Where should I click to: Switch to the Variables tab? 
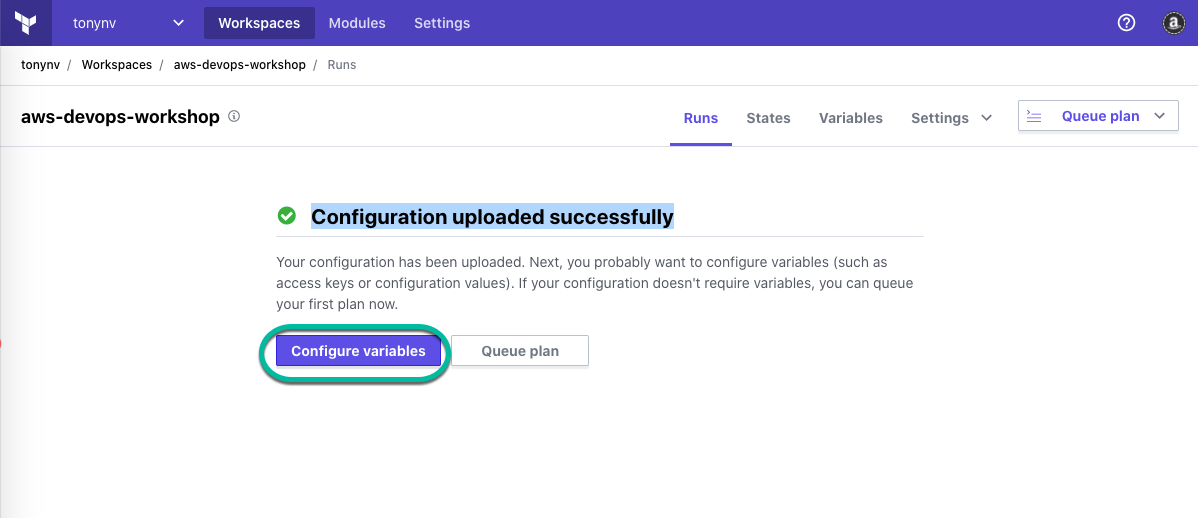pos(850,118)
